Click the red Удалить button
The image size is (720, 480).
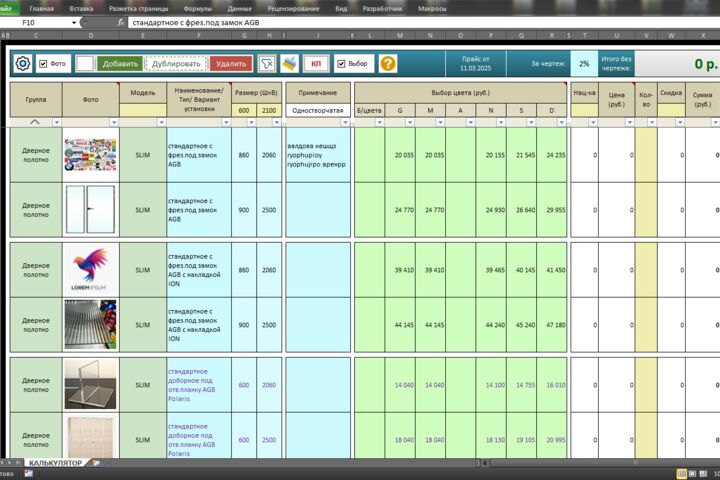[x=231, y=63]
